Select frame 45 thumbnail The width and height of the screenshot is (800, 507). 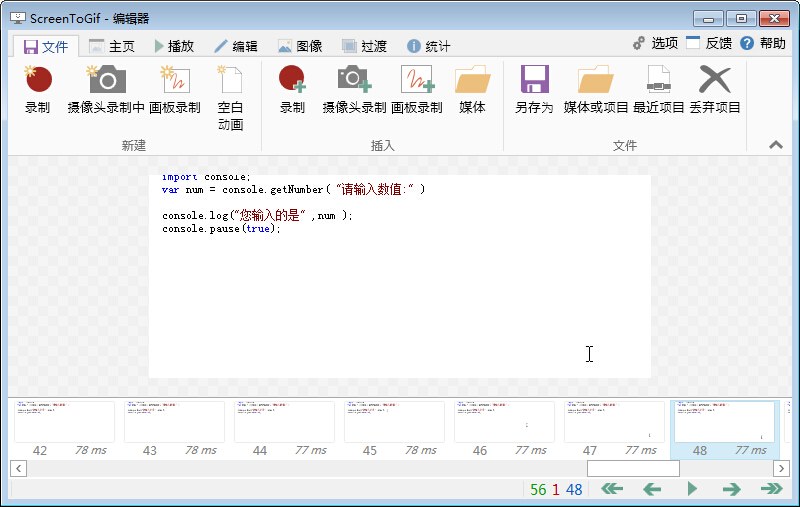click(394, 429)
